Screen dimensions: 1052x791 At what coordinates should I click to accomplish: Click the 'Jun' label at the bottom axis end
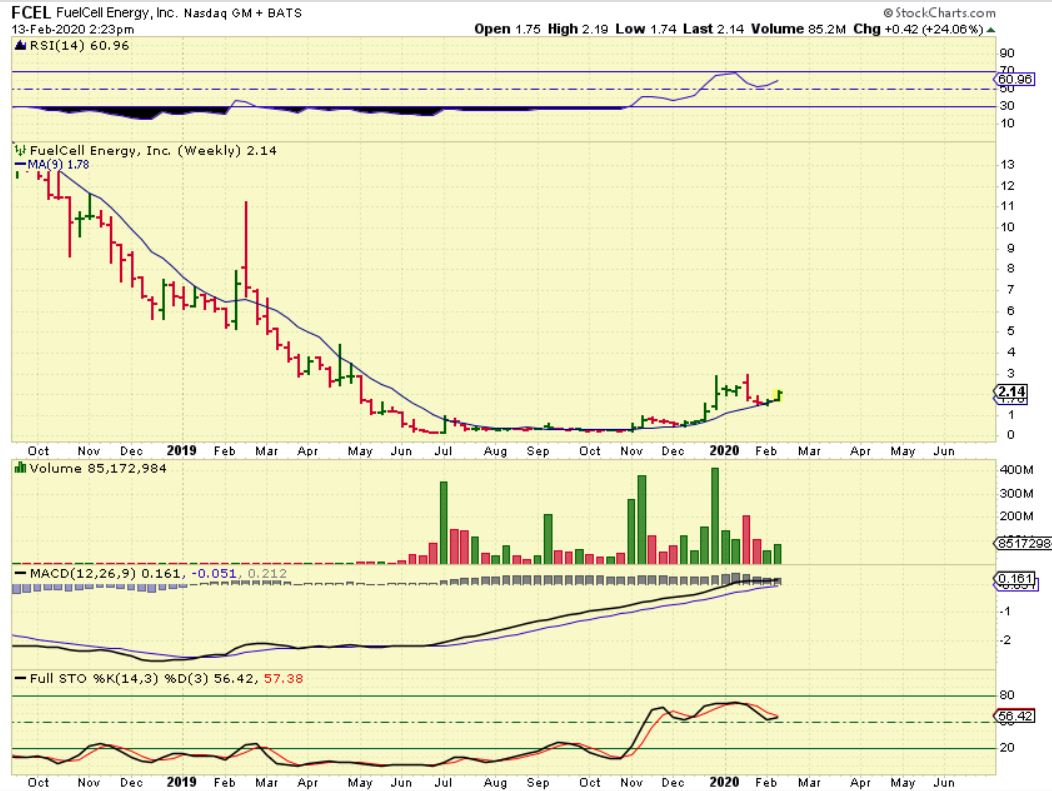click(x=944, y=782)
